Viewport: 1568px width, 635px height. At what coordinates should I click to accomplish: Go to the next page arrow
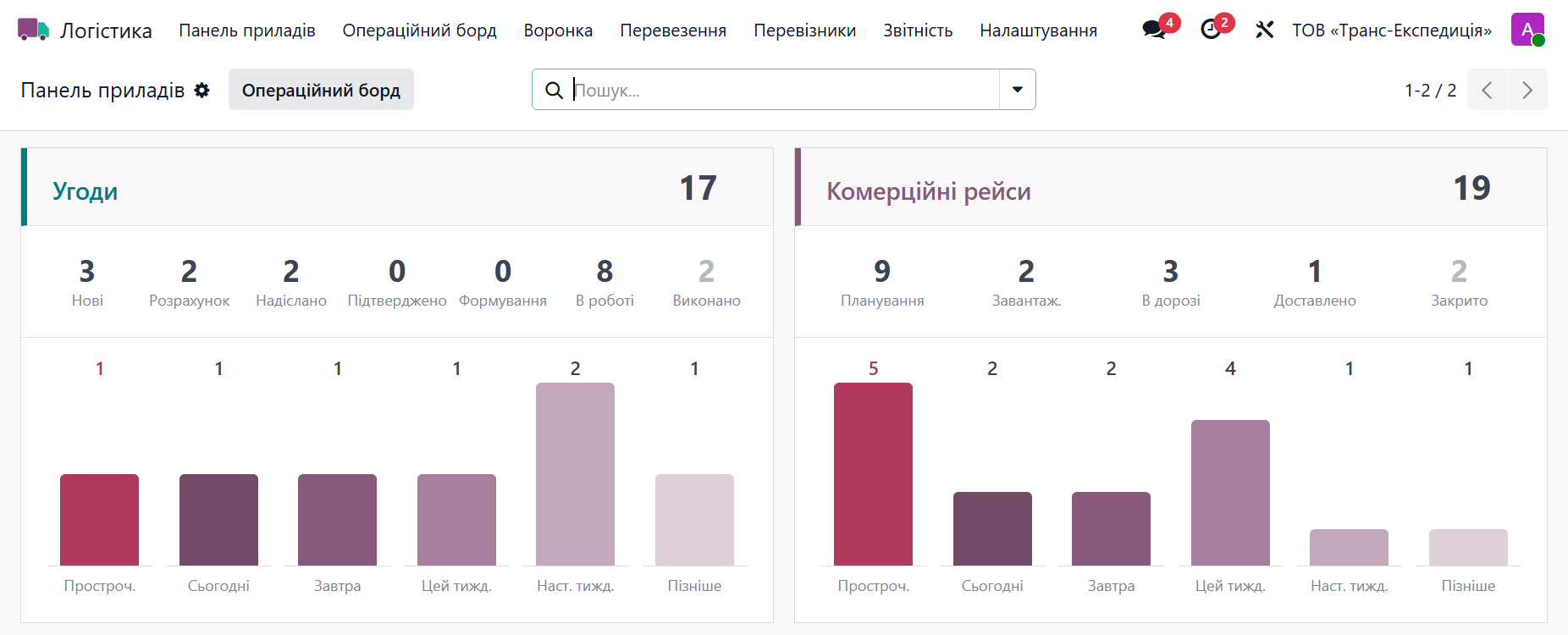[x=1527, y=90]
